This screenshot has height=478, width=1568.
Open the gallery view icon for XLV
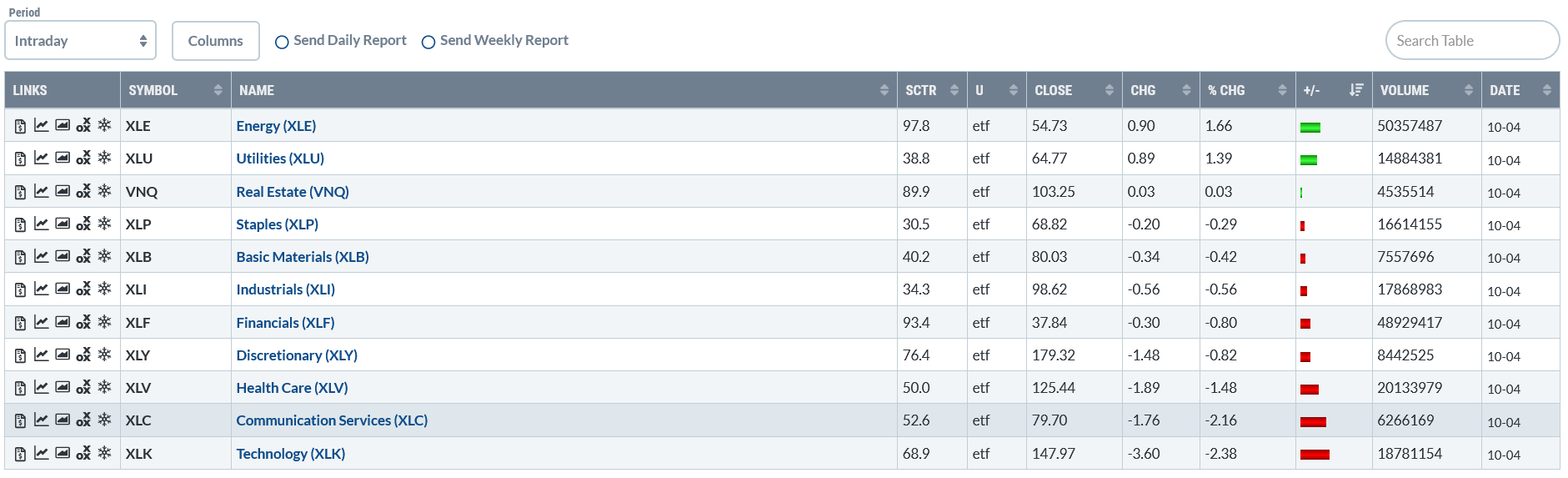(63, 387)
